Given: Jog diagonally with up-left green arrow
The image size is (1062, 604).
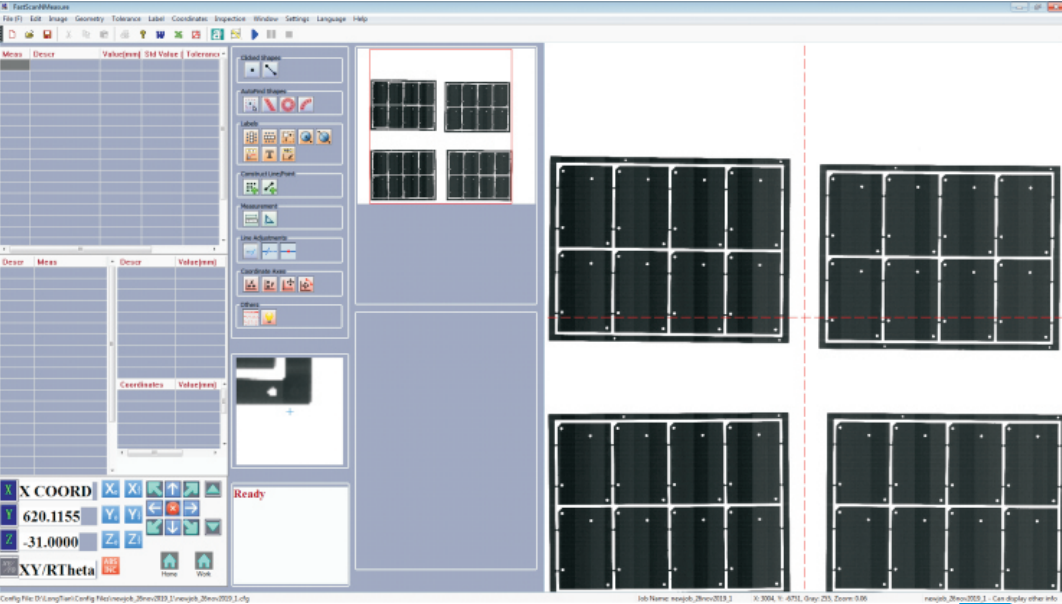Looking at the screenshot, I should [x=154, y=489].
